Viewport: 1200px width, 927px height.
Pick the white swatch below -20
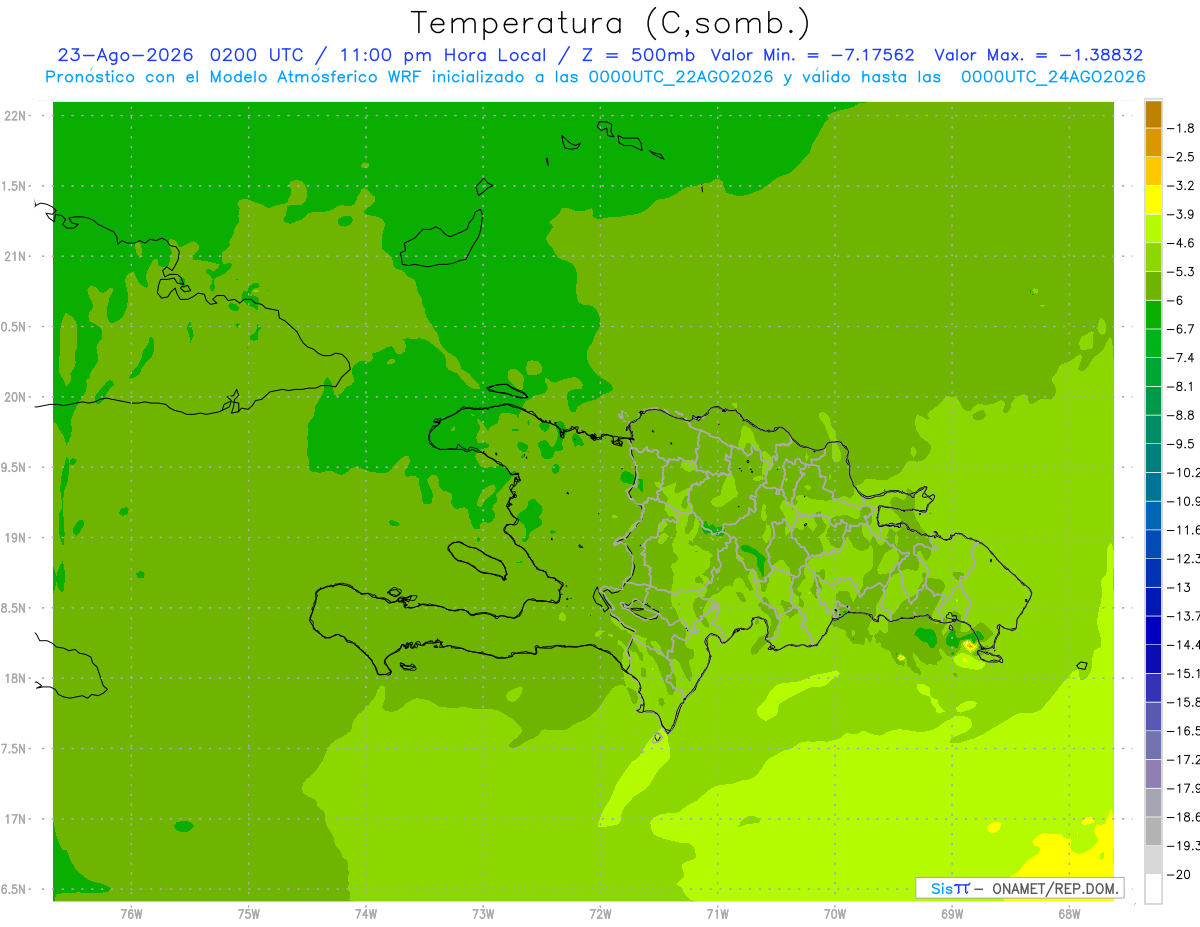click(x=1153, y=888)
